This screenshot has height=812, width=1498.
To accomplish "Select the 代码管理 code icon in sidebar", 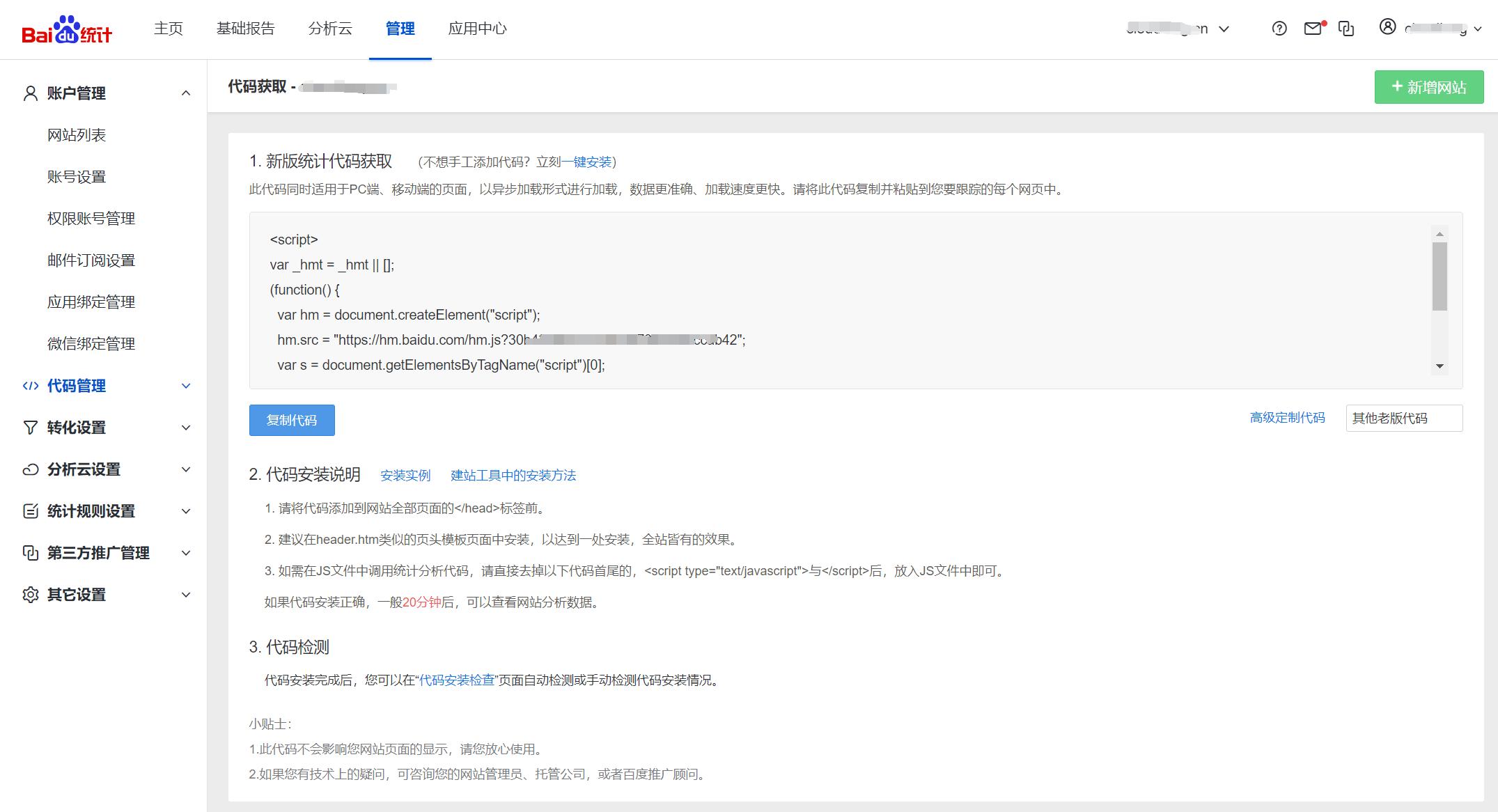I will (30, 386).
